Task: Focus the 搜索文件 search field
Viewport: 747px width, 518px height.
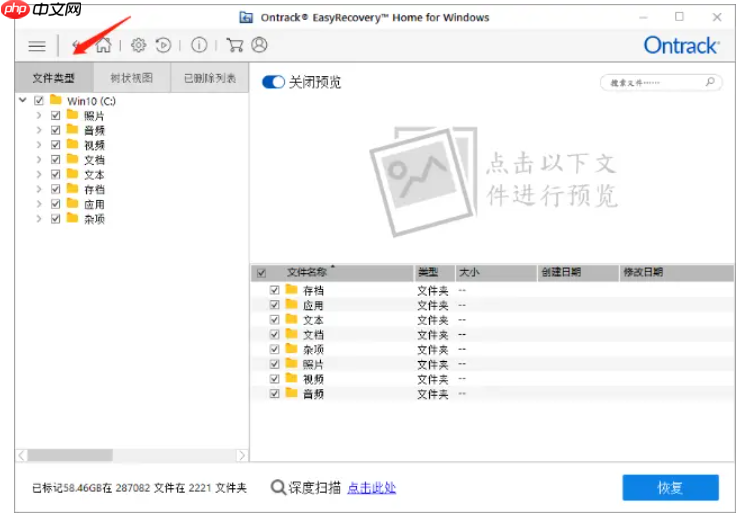Action: [661, 82]
